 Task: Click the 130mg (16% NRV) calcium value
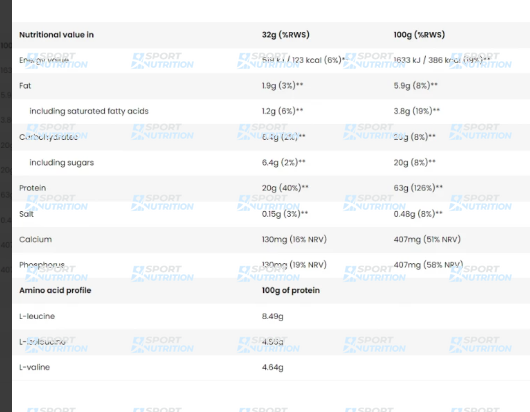coord(294,240)
